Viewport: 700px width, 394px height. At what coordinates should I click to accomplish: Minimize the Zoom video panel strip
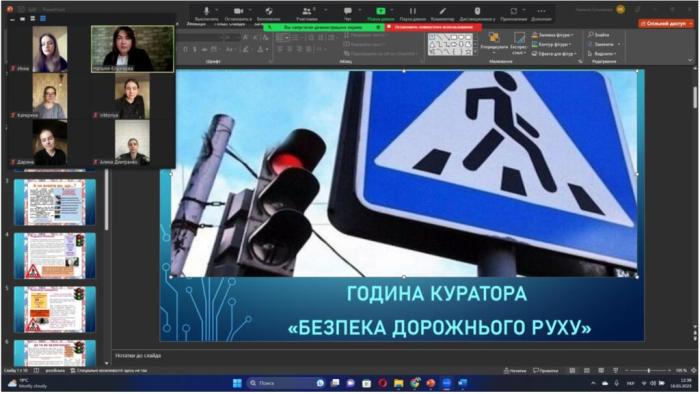[12, 19]
